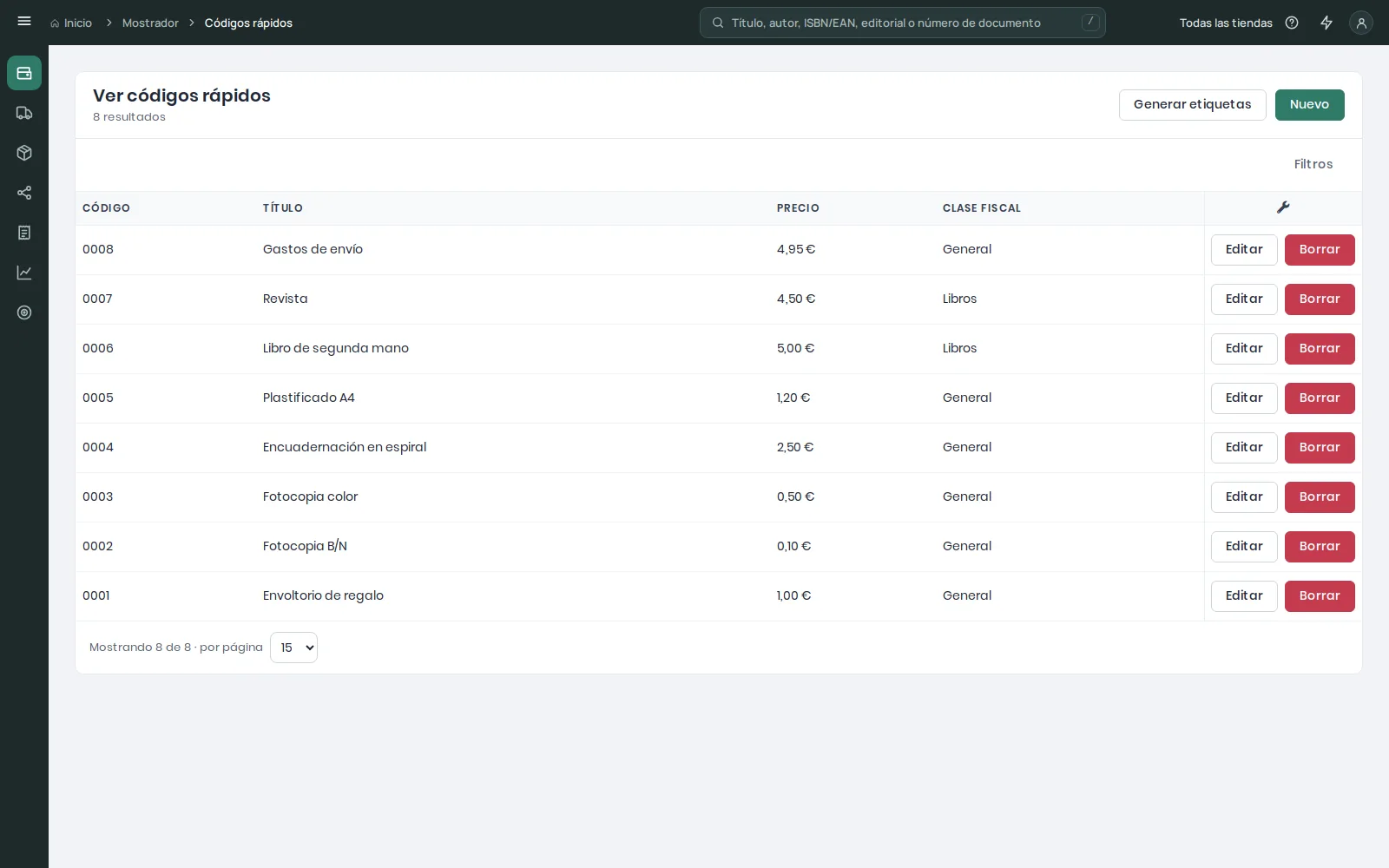Open the Filtros option
Viewport: 1389px width, 868px height.
[1313, 164]
